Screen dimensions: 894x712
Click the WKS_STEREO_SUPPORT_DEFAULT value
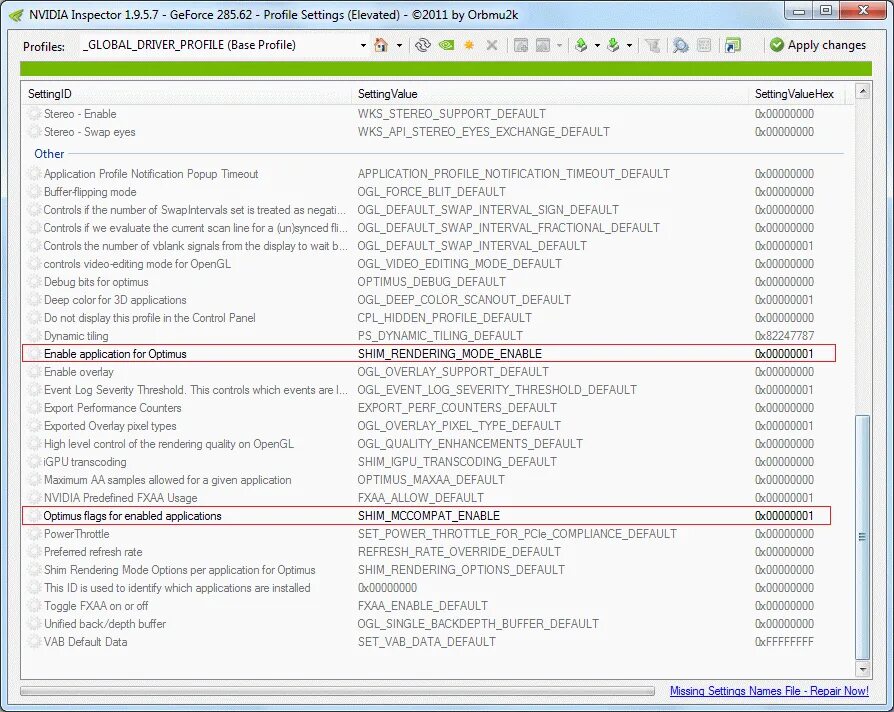point(452,114)
